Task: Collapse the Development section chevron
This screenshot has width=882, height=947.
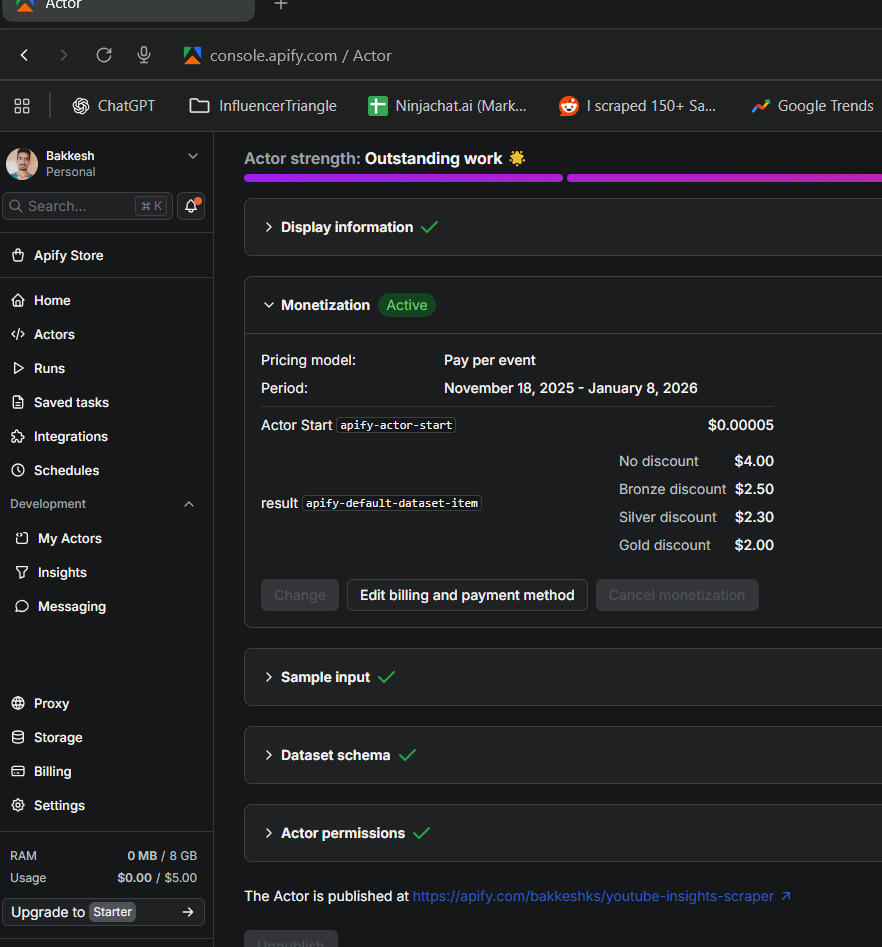Action: coord(189,504)
